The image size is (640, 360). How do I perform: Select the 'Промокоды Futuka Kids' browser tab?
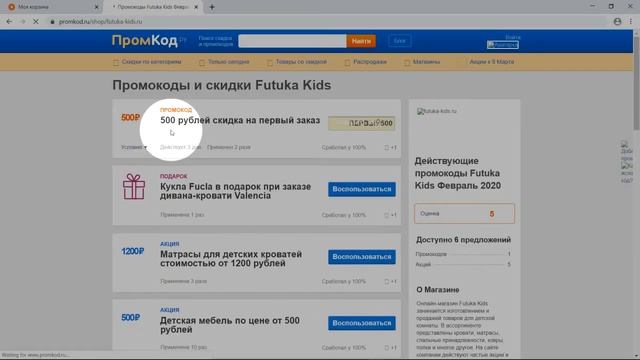click(x=153, y=7)
